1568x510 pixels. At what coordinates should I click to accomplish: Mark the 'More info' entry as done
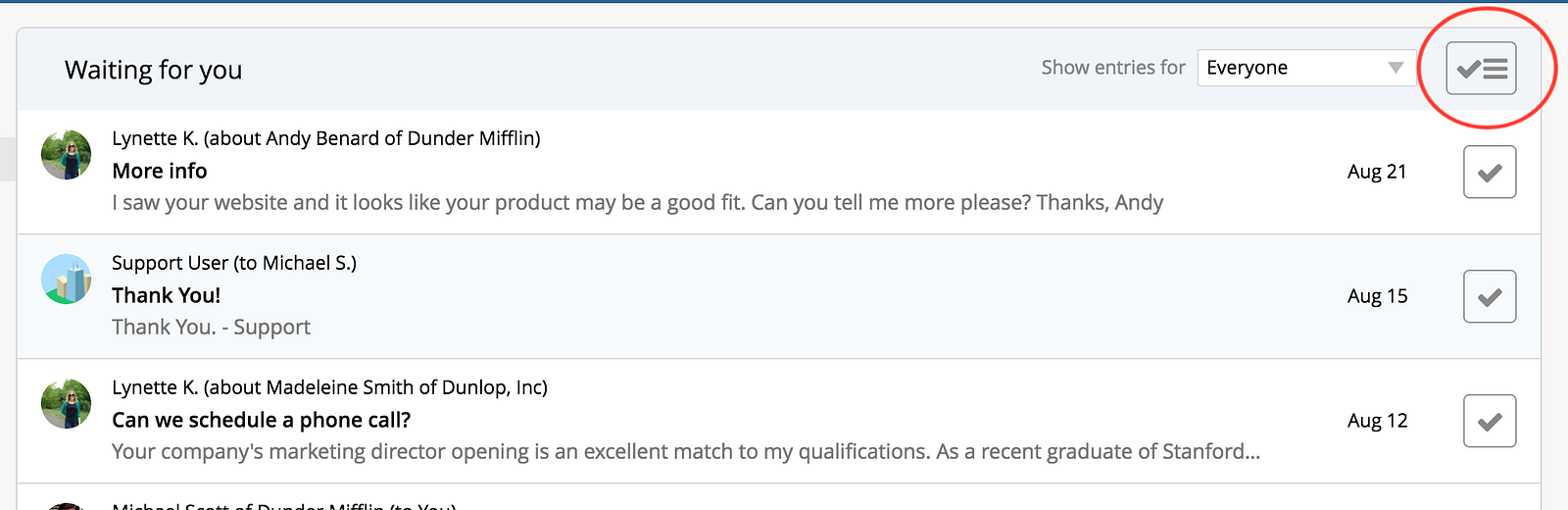click(1489, 172)
